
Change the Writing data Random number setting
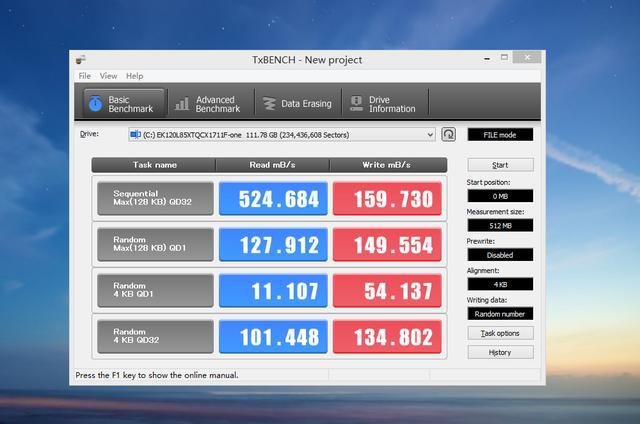500,313
